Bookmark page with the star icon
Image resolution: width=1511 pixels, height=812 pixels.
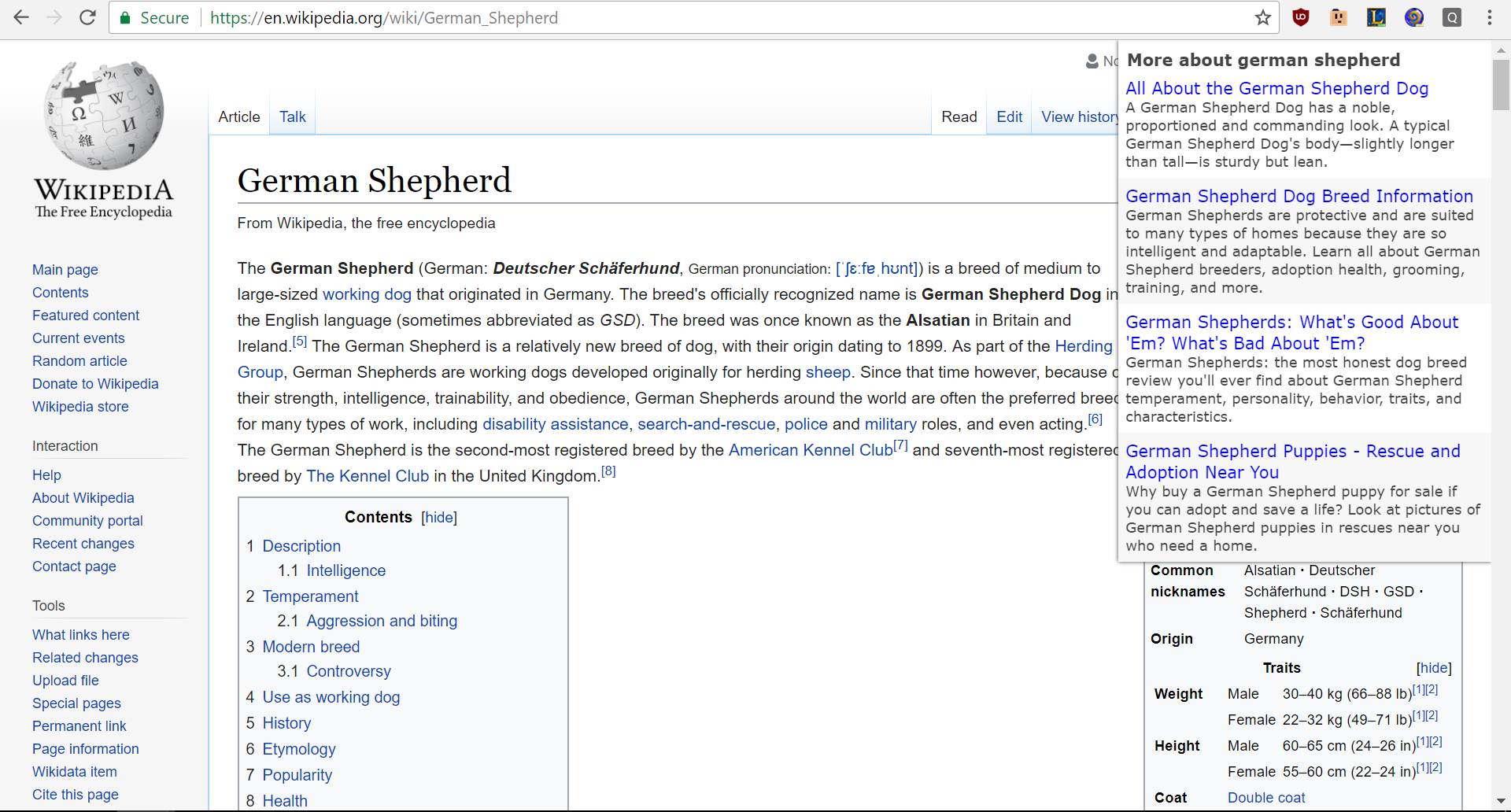tap(1262, 17)
